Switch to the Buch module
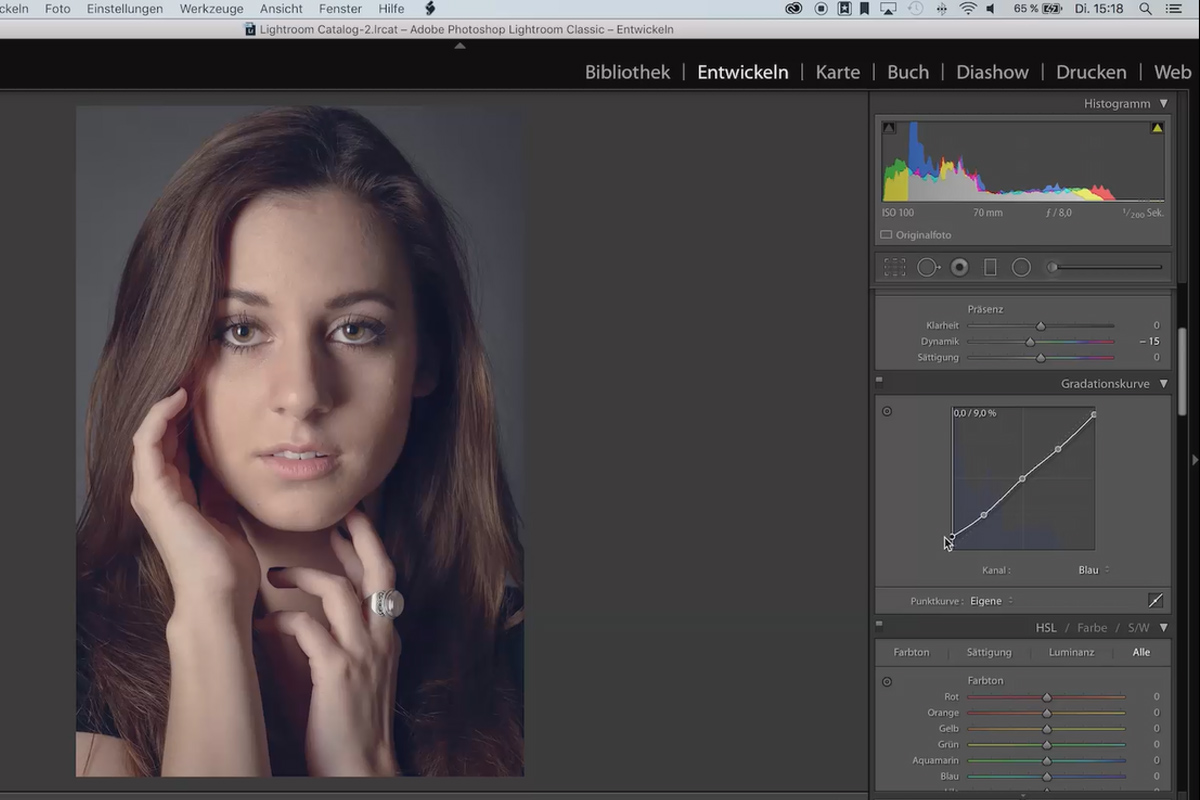This screenshot has width=1200, height=800. click(908, 72)
